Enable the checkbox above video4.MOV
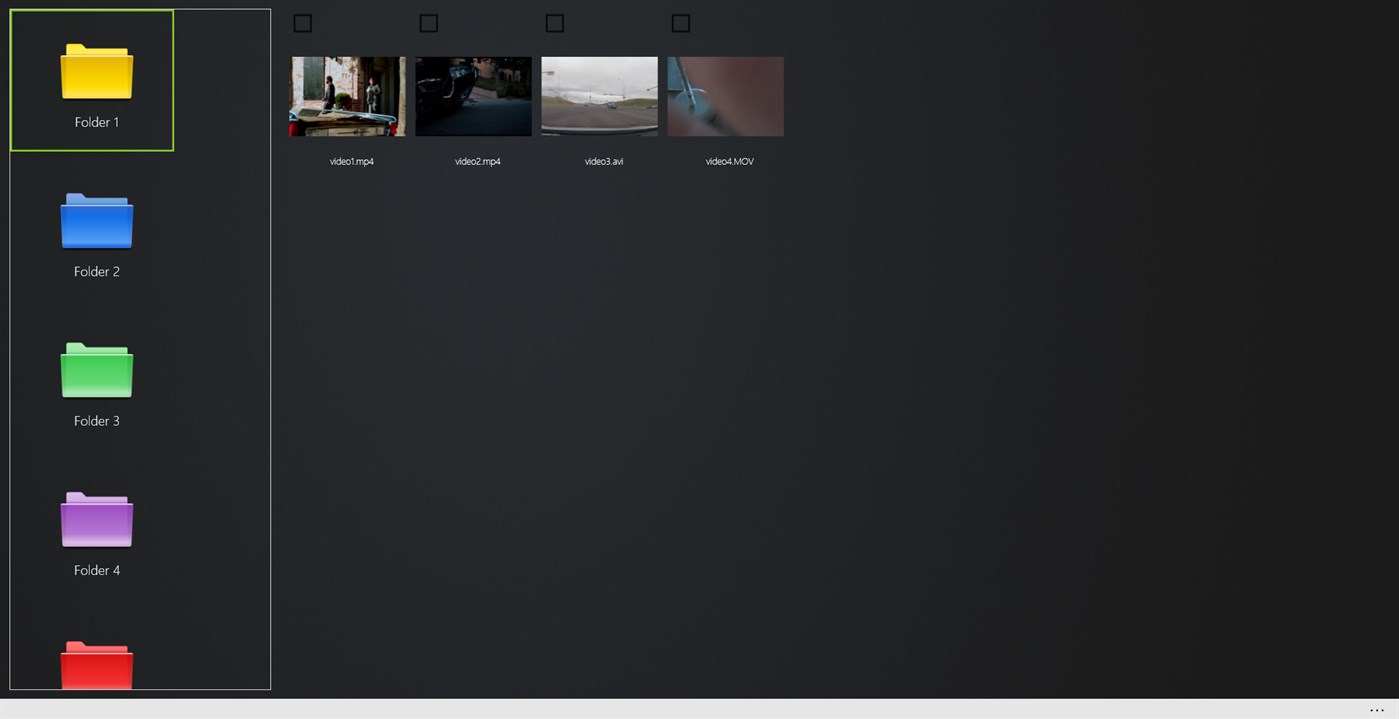Screen dimensions: 1399x719 coord(680,22)
